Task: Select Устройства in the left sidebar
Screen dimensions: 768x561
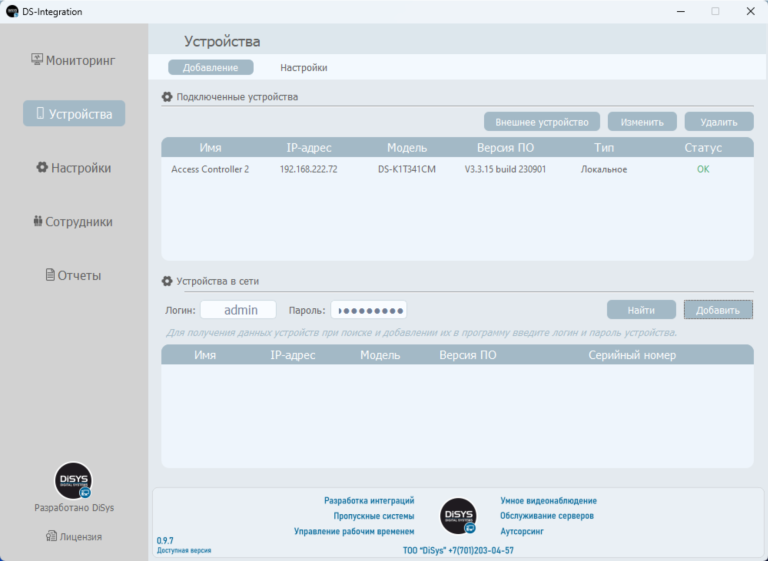Action: [x=74, y=114]
